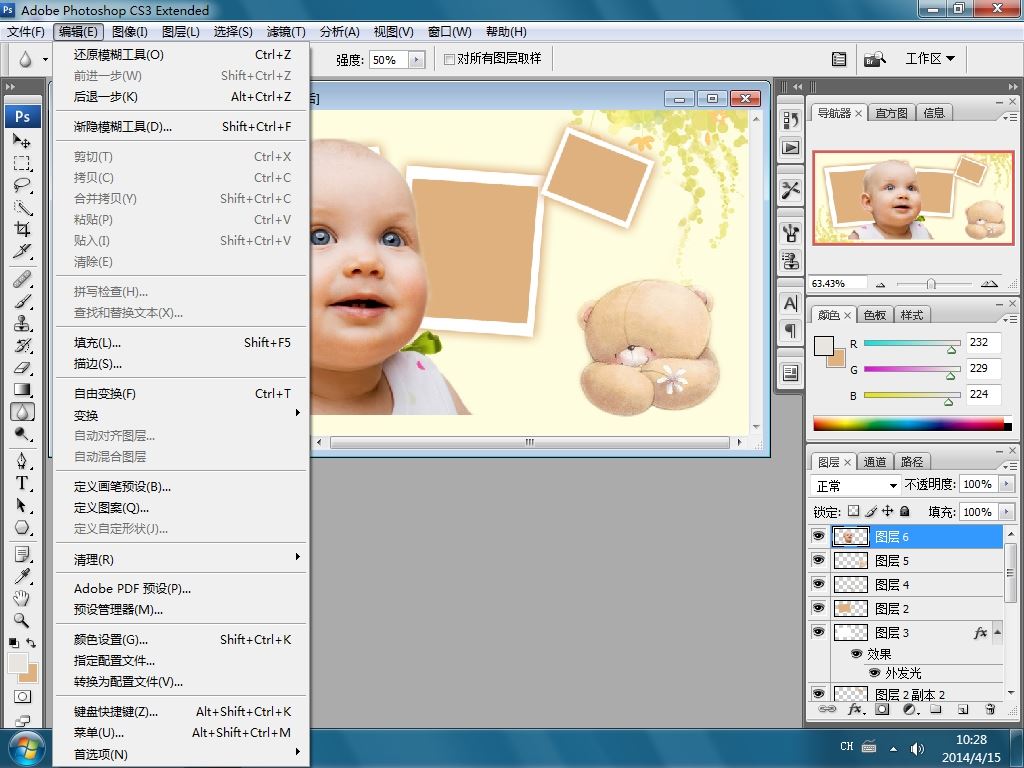Open the Windows Start button

[26, 748]
